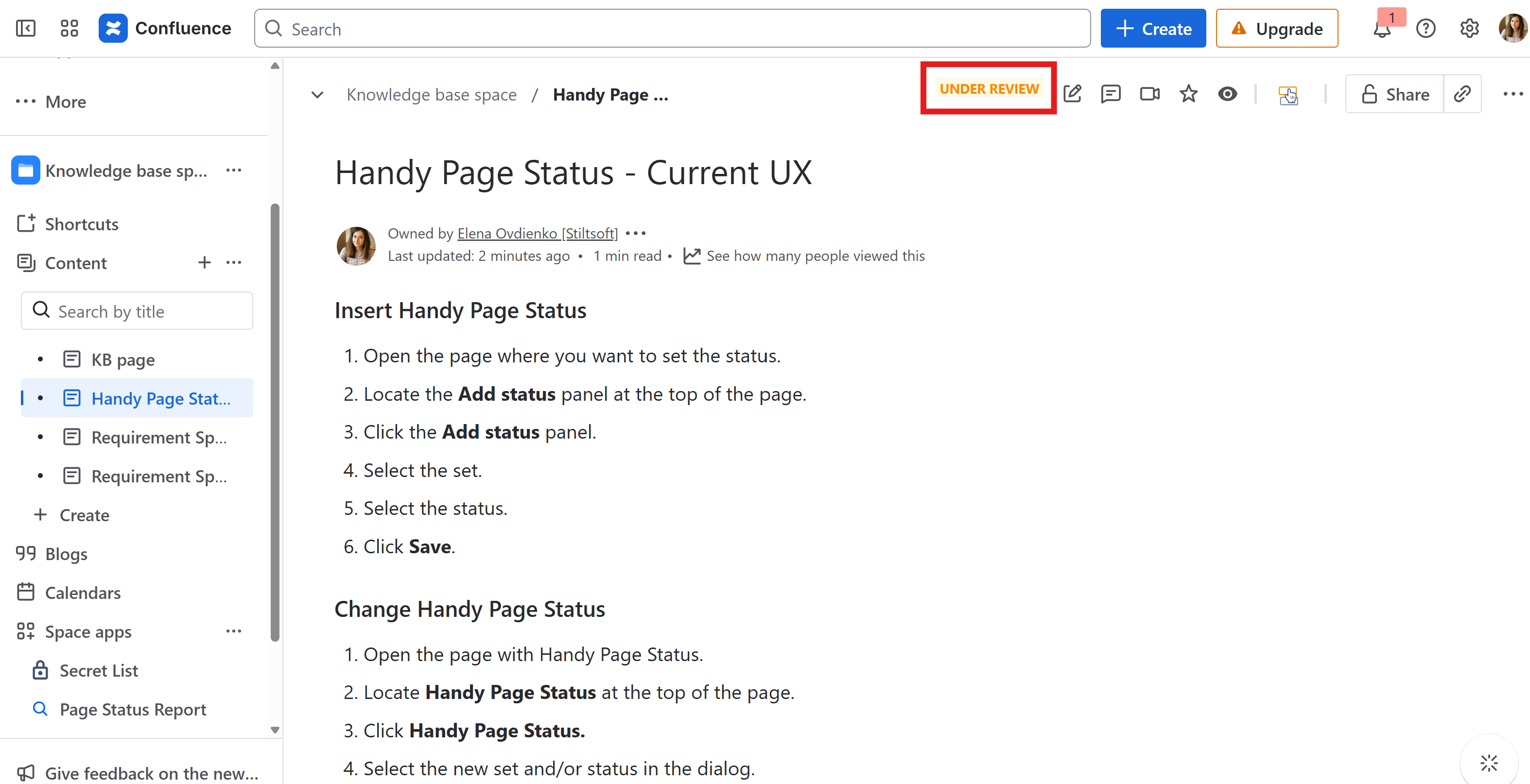1530x784 pixels.
Task: Collapse the left sidebar panel
Action: tap(26, 29)
